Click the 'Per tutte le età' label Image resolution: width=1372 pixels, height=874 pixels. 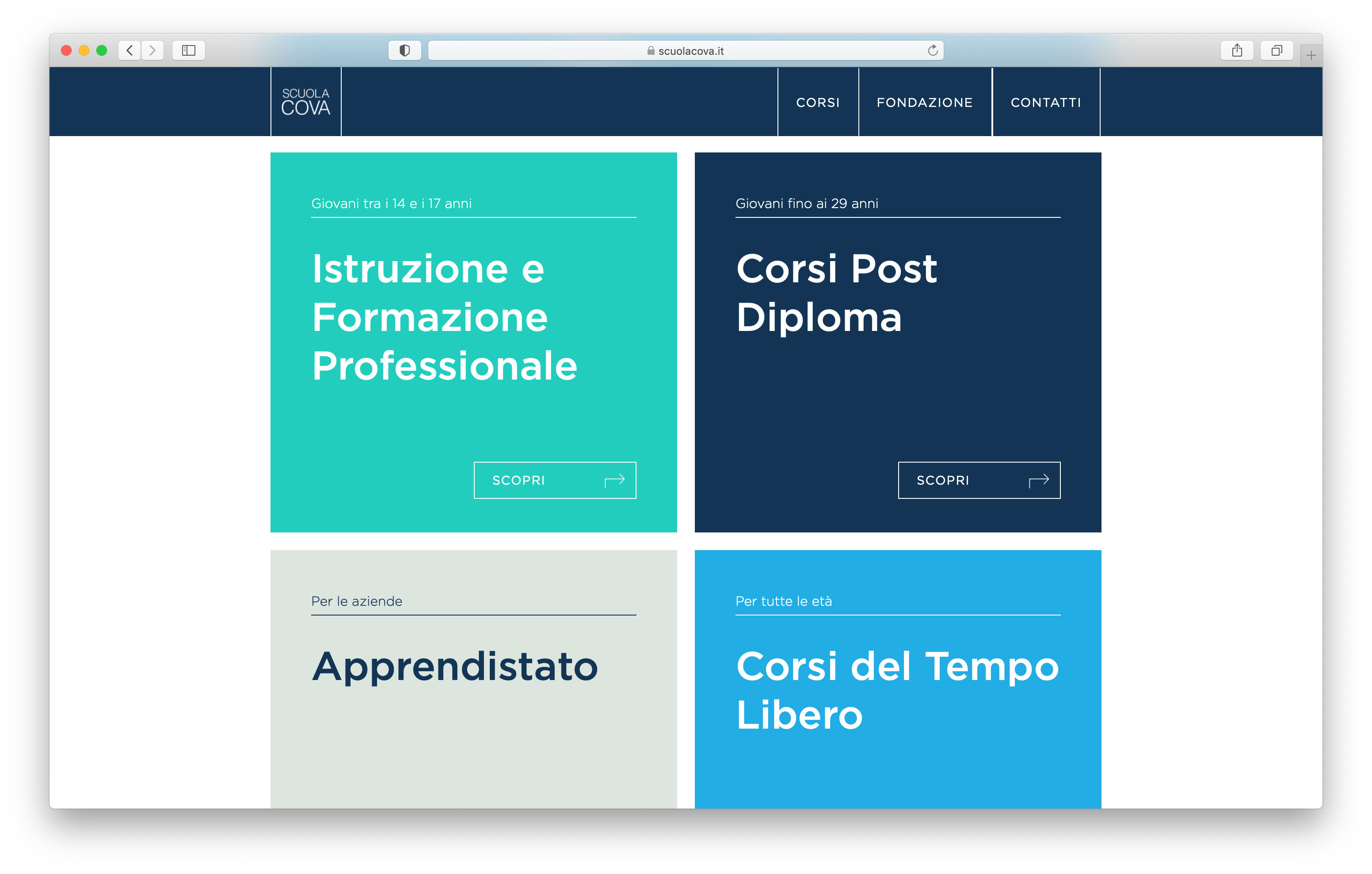click(783, 601)
